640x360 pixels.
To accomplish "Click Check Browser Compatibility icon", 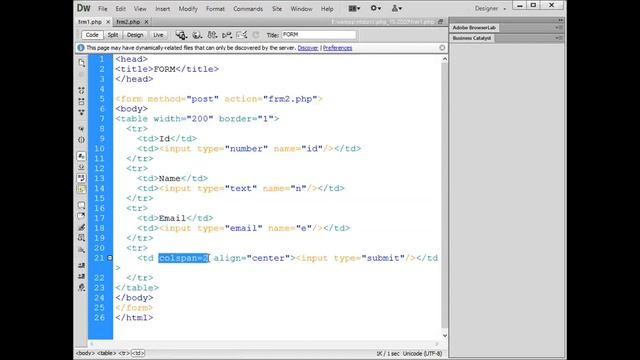I will (242, 35).
